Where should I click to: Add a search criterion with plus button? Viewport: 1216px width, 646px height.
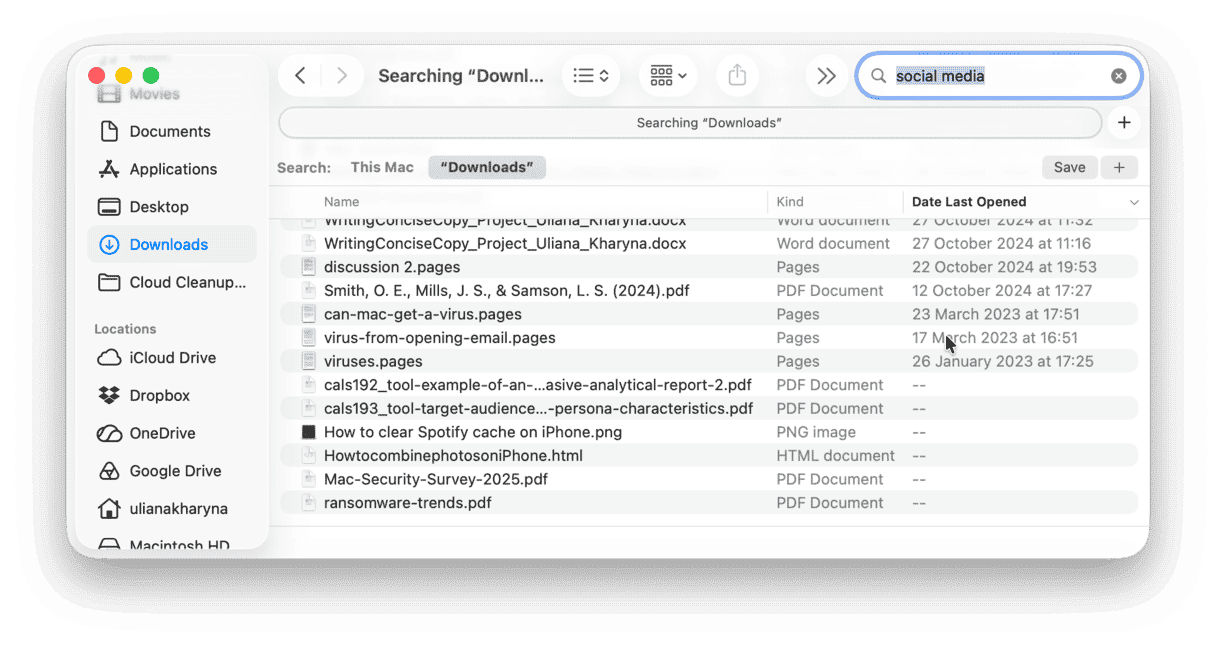(1119, 168)
